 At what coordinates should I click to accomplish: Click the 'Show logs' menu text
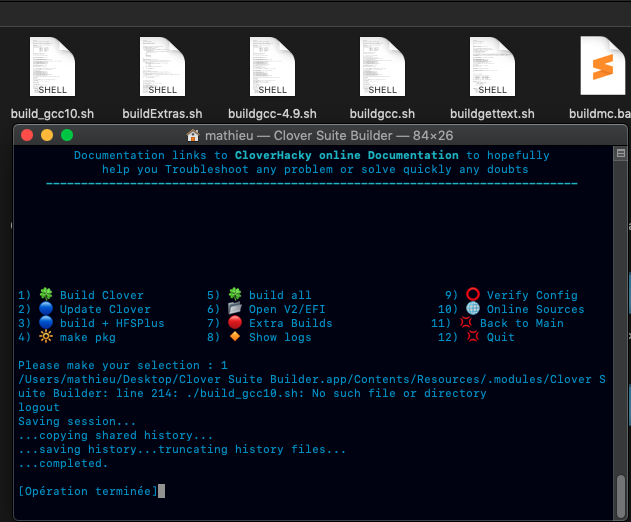pos(280,337)
